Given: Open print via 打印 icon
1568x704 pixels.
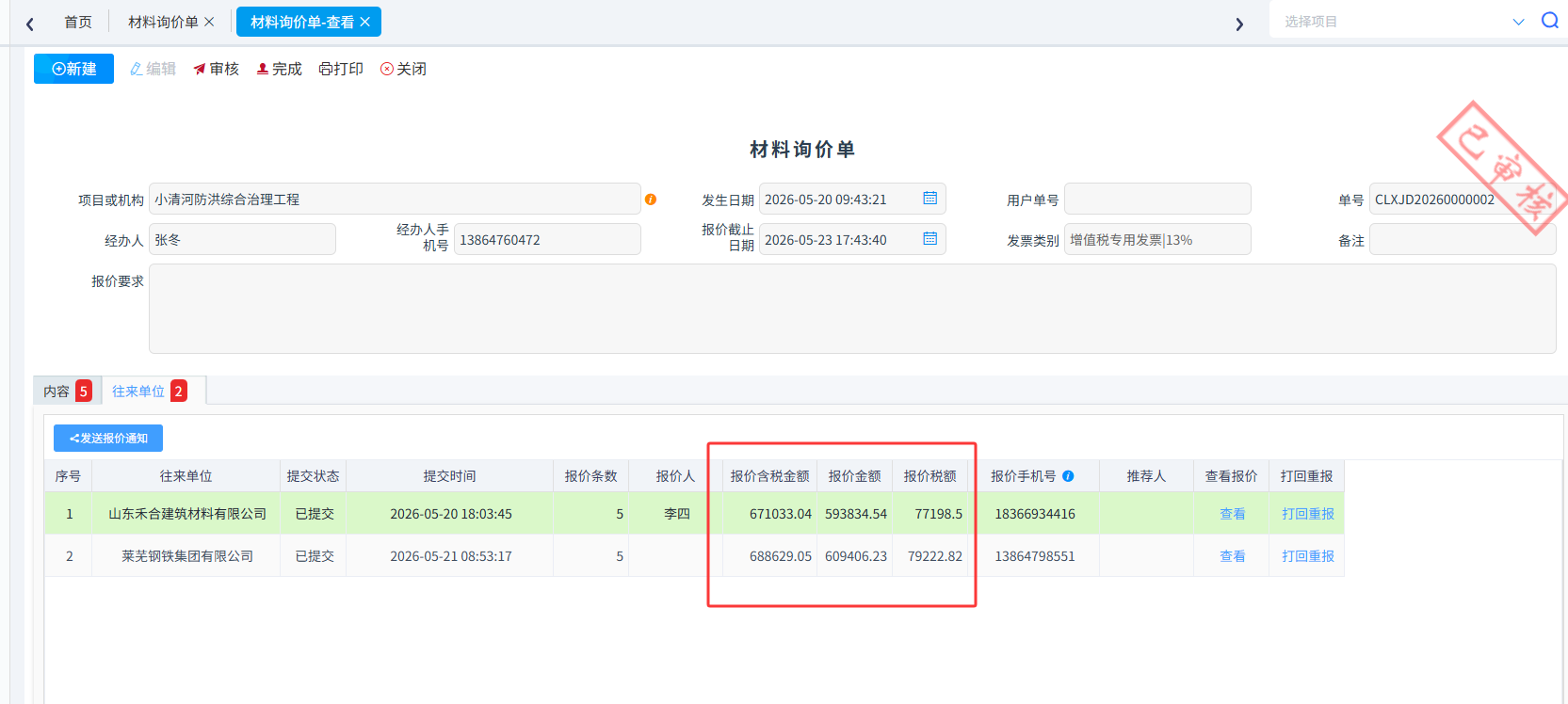Looking at the screenshot, I should pos(341,69).
